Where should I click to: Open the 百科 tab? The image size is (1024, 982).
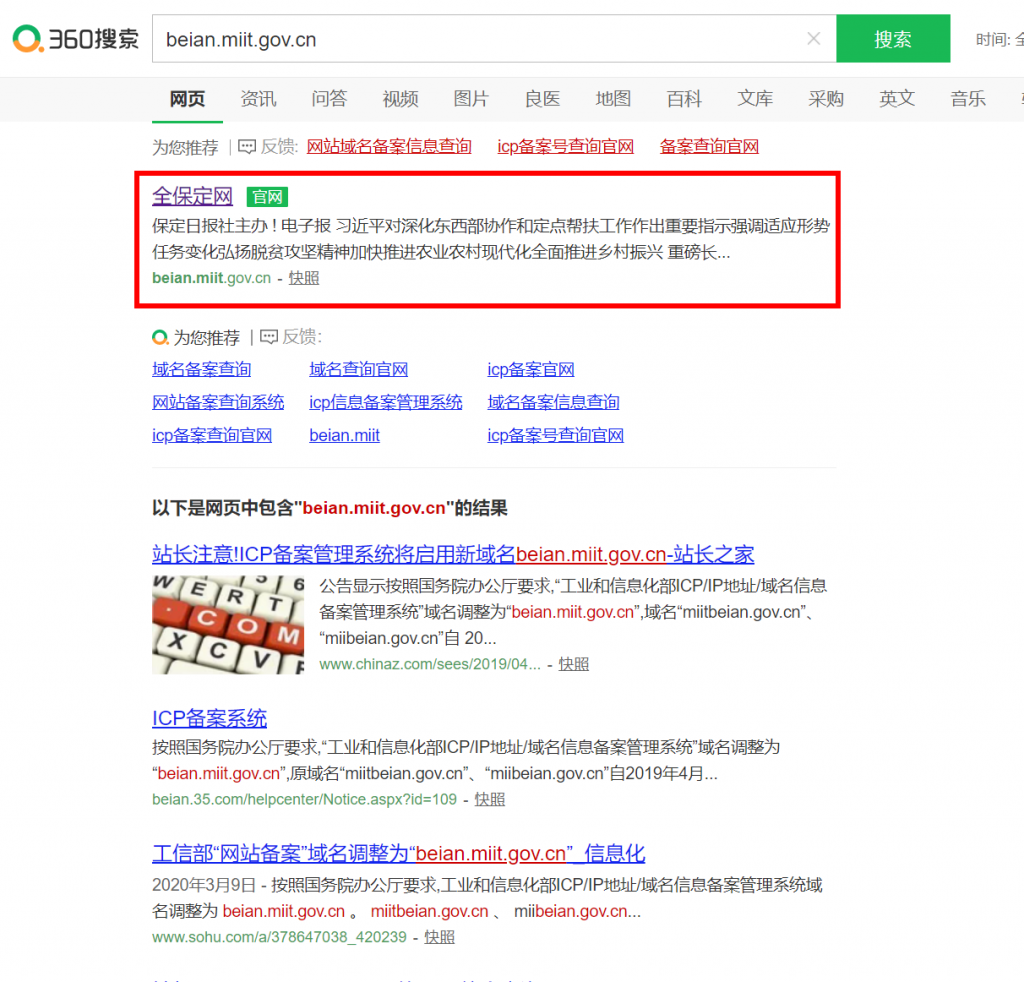pyautogui.click(x=684, y=99)
